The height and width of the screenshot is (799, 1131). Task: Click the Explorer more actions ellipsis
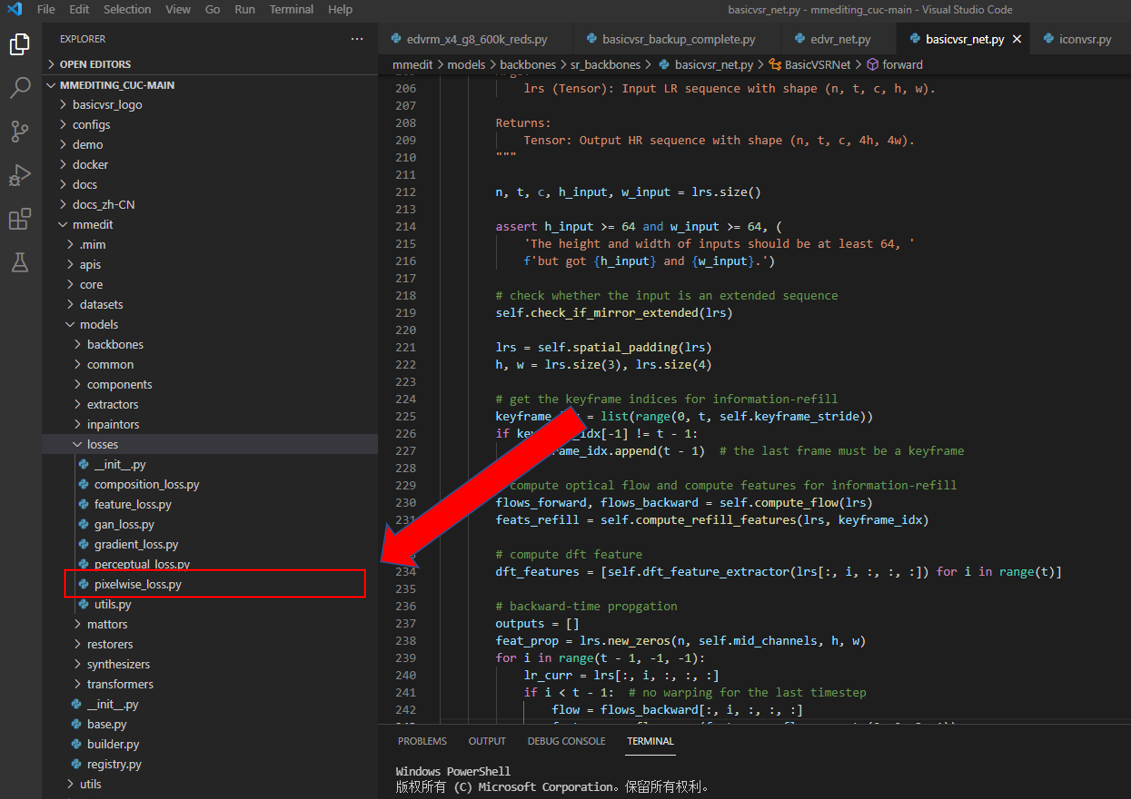pyautogui.click(x=357, y=39)
